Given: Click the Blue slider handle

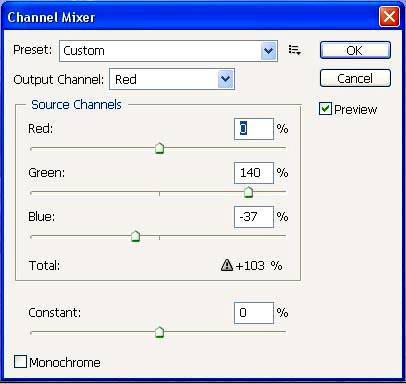Looking at the screenshot, I should (135, 236).
